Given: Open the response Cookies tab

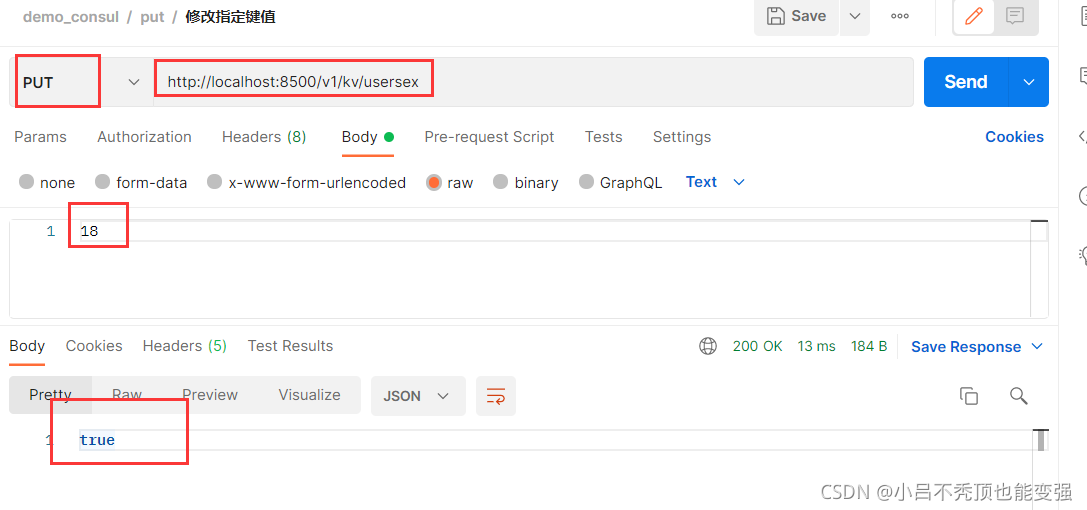Looking at the screenshot, I should coord(94,346).
